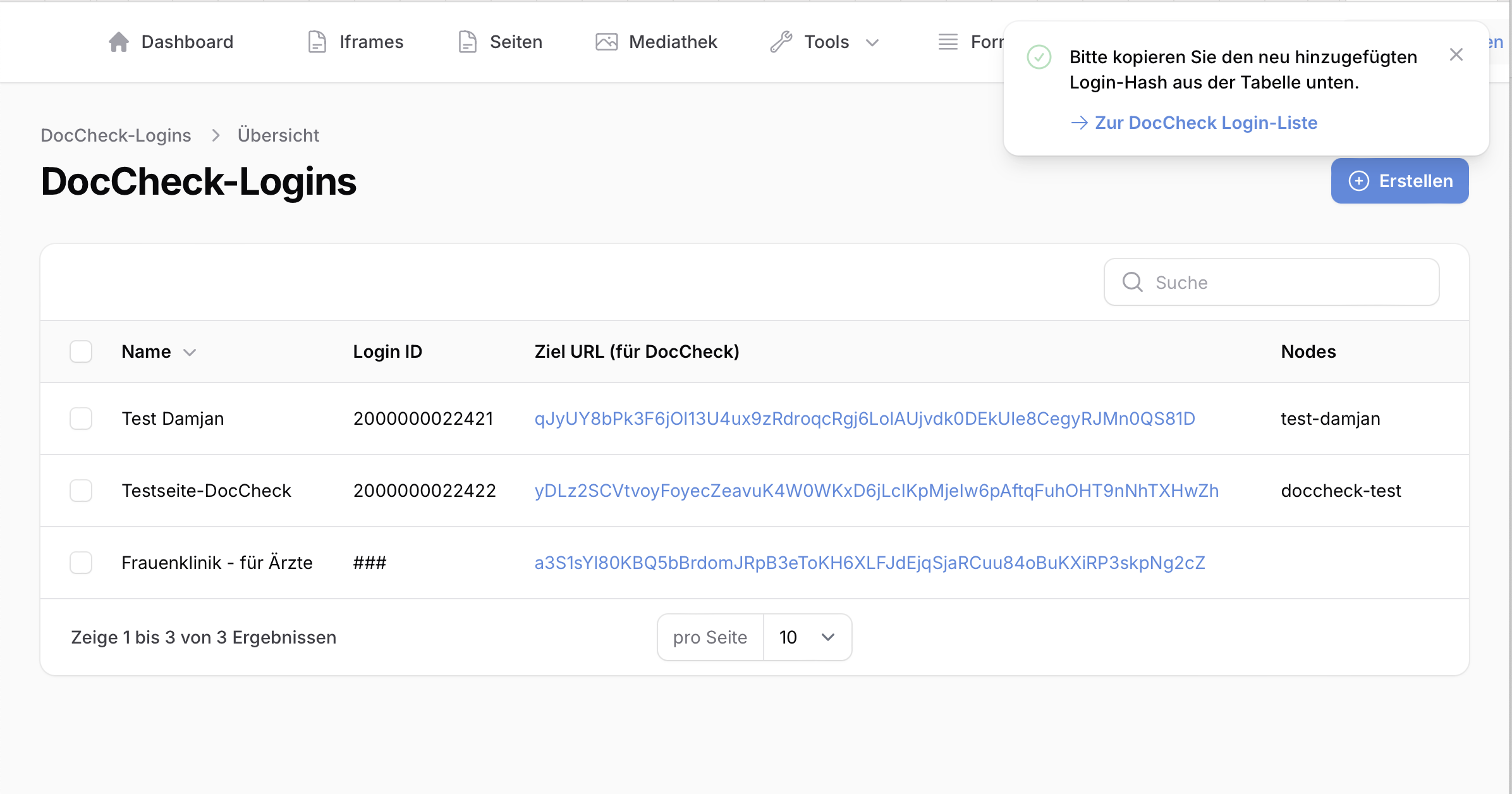Click the plus icon in Erstellen
The height and width of the screenshot is (794, 1512).
pyautogui.click(x=1359, y=181)
